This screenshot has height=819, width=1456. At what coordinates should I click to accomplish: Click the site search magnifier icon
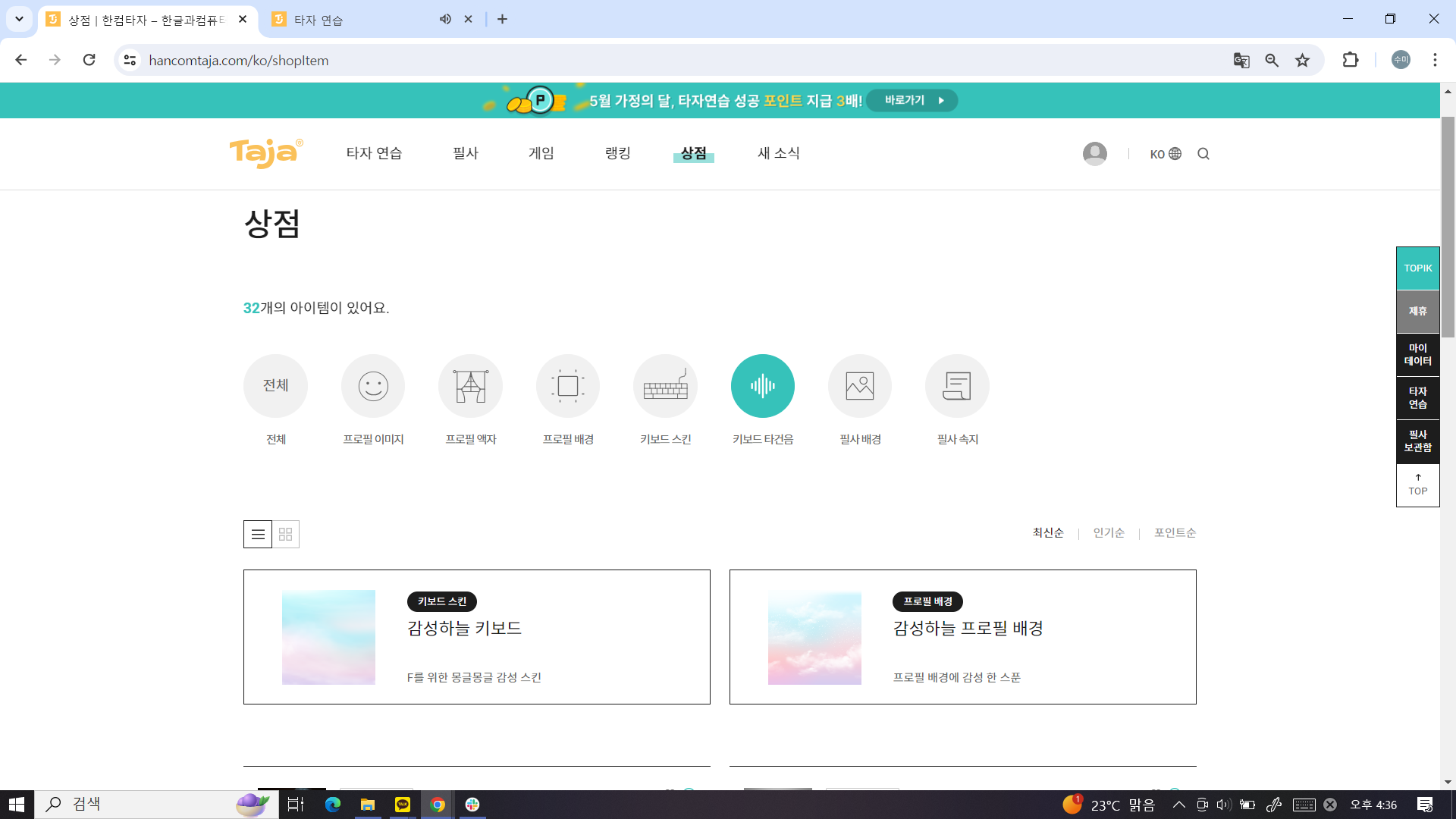point(1203,154)
